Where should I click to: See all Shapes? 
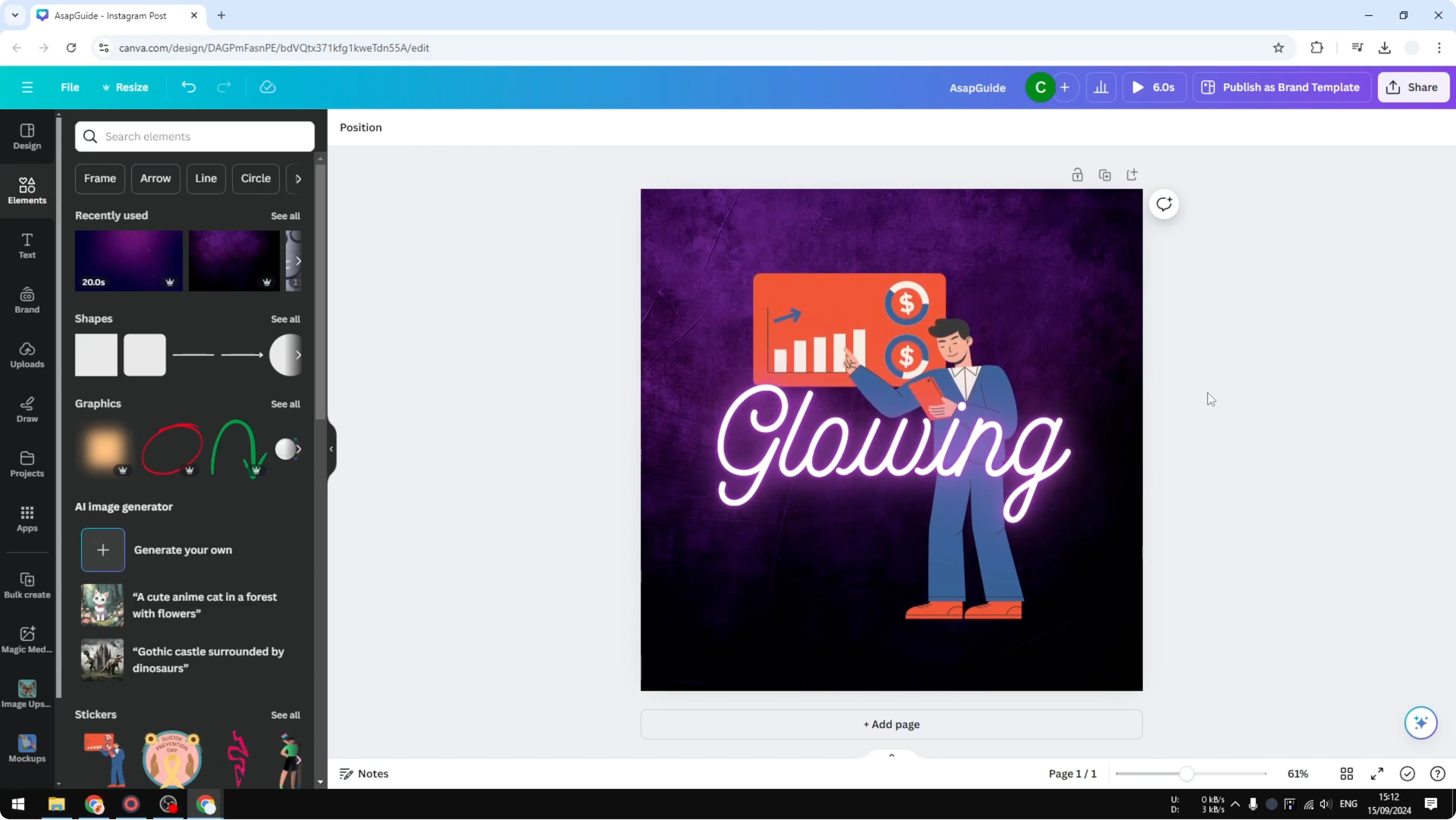coord(285,319)
